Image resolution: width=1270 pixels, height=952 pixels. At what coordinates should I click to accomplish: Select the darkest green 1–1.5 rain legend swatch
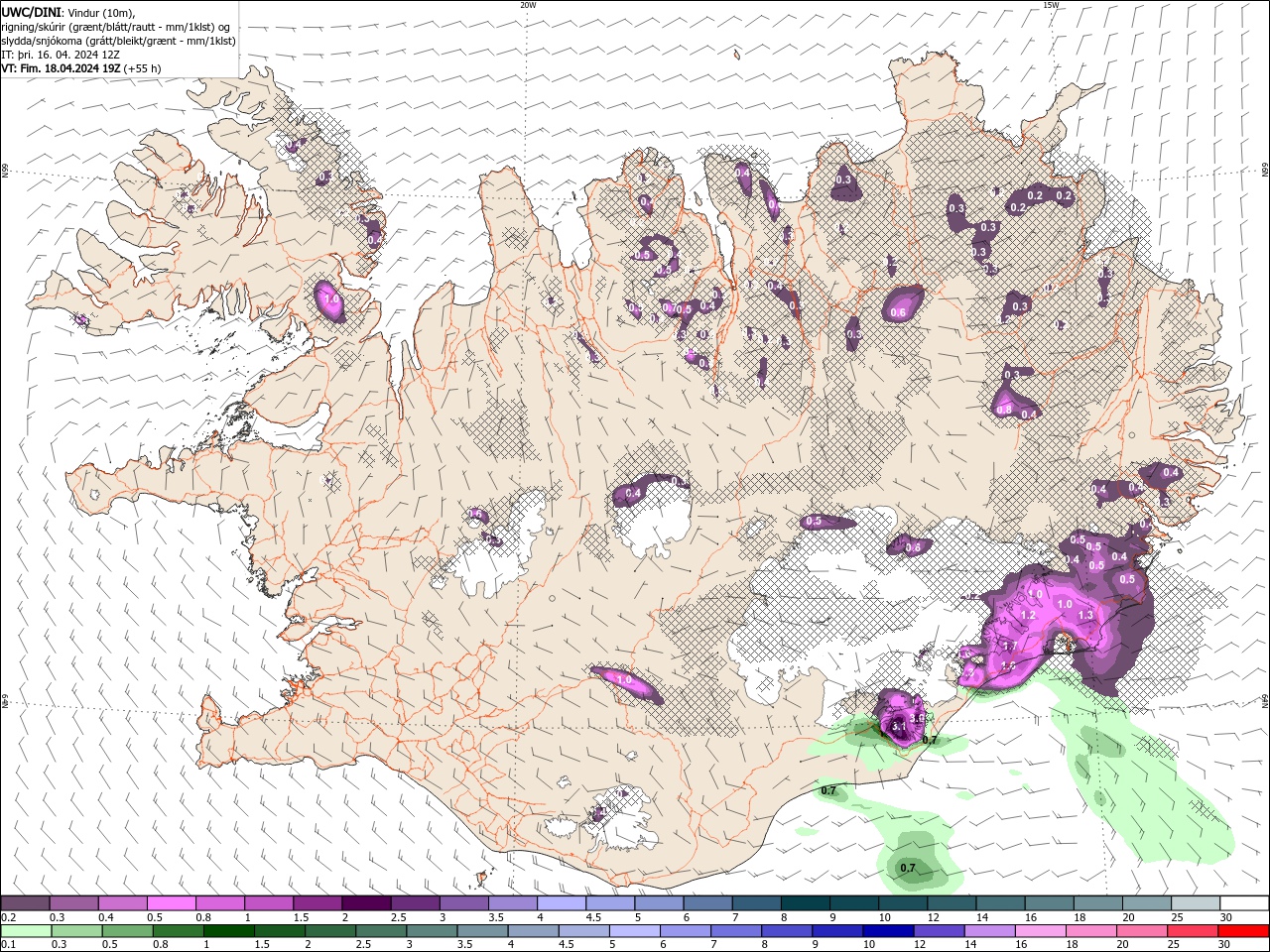pyautogui.click(x=229, y=931)
